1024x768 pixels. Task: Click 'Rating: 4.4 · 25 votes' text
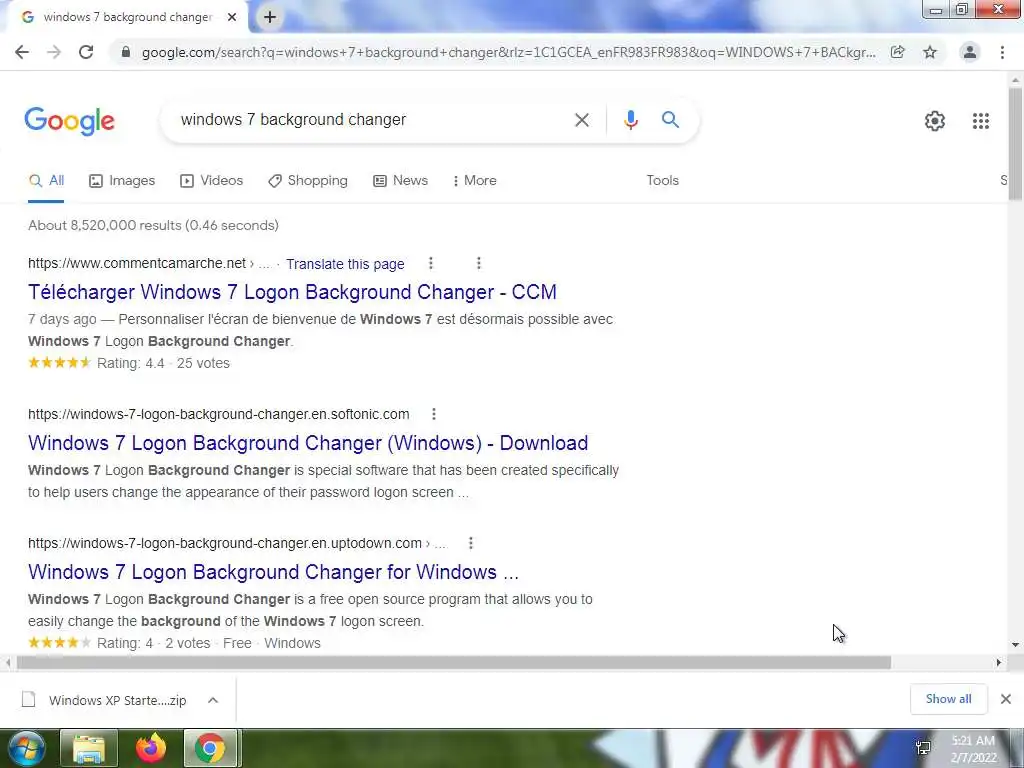163,363
